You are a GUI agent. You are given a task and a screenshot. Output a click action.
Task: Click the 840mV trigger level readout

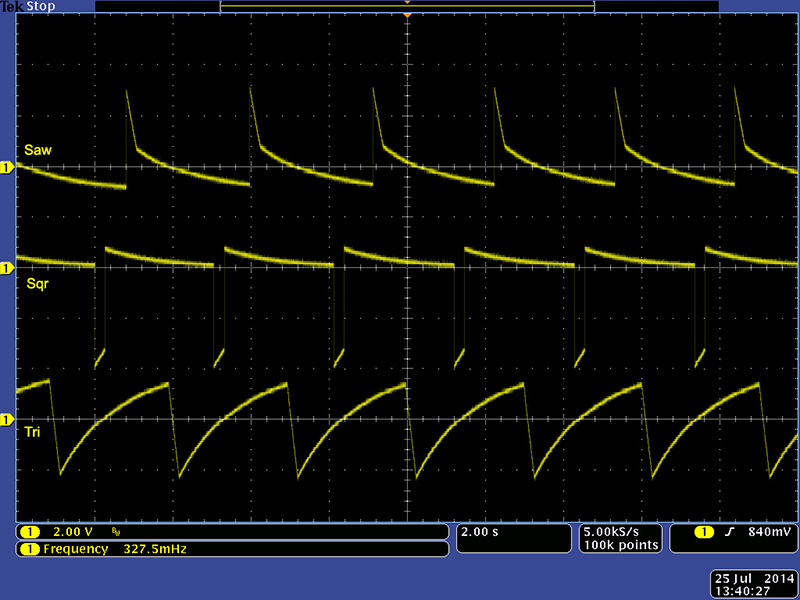click(767, 532)
